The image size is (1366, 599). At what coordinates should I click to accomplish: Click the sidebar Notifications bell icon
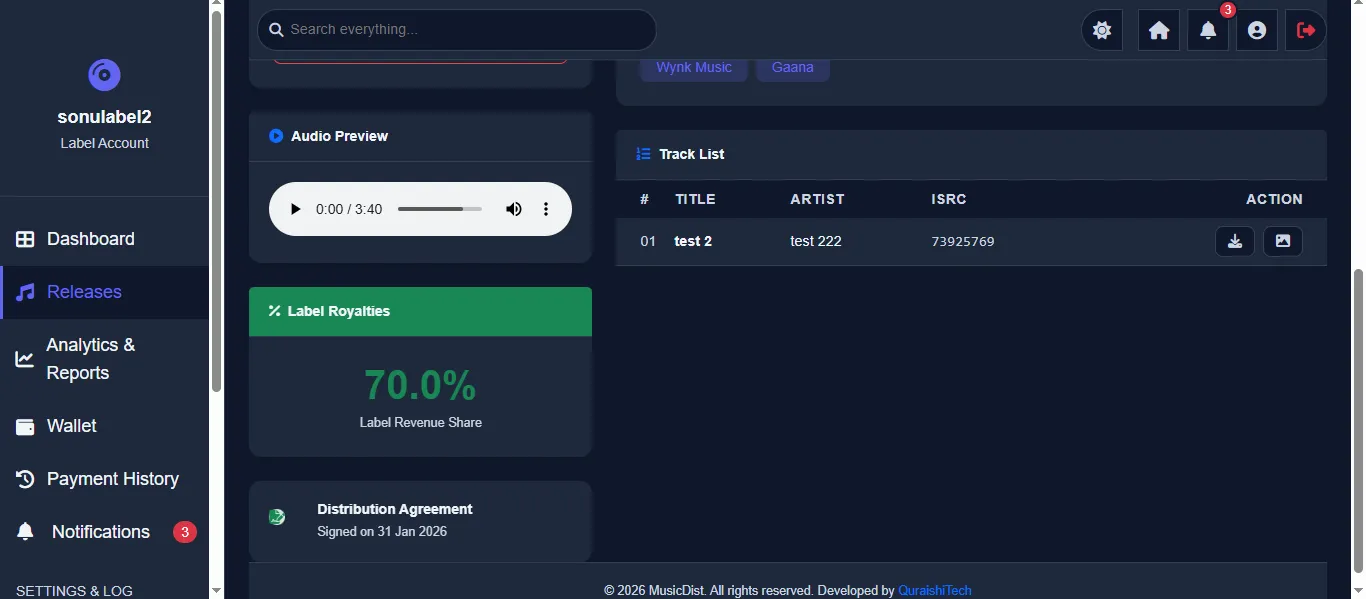25,532
